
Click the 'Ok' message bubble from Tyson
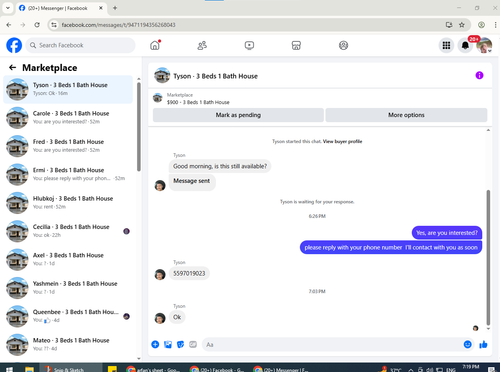[x=177, y=317]
